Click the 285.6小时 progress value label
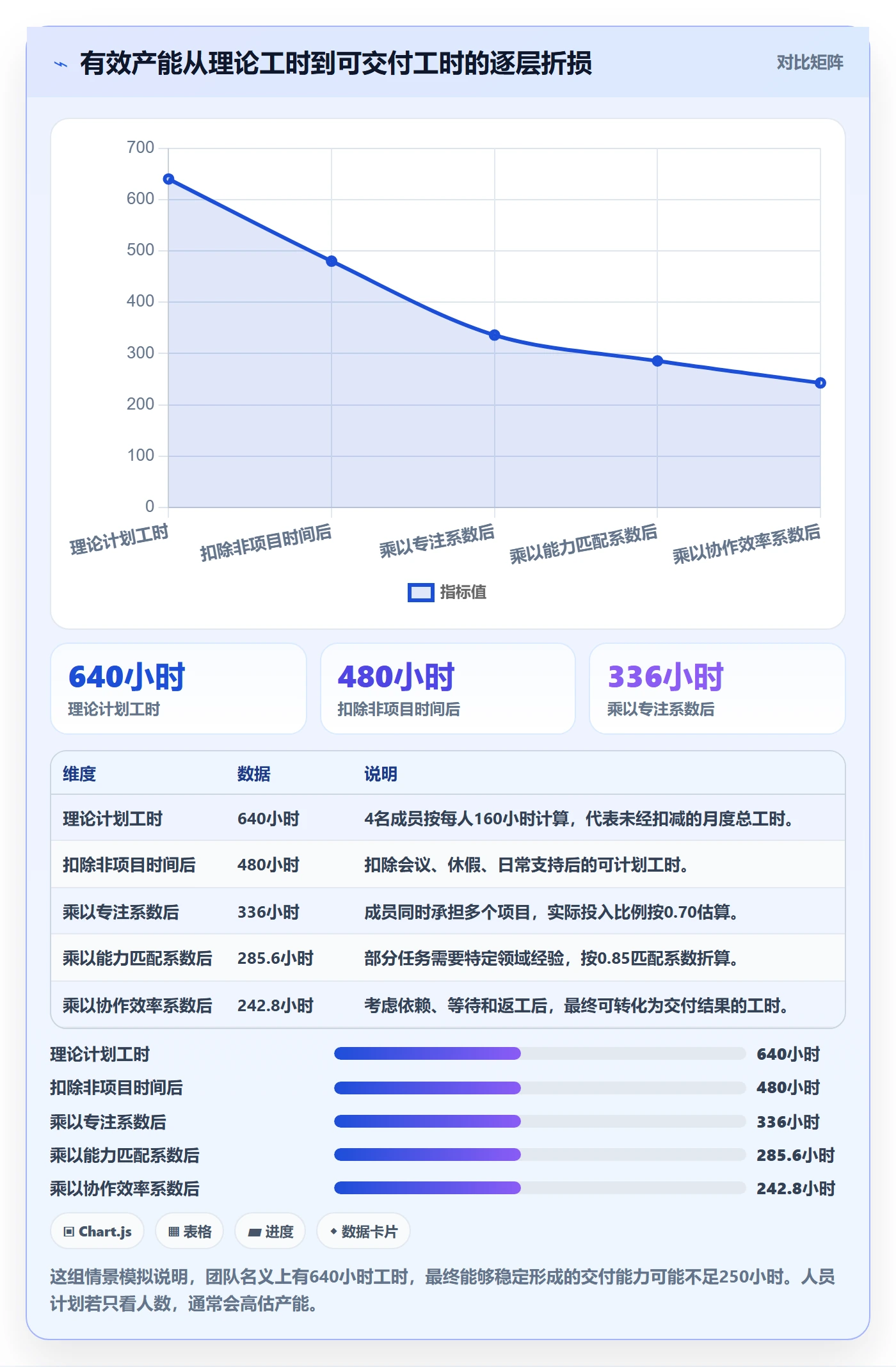 click(x=796, y=1155)
